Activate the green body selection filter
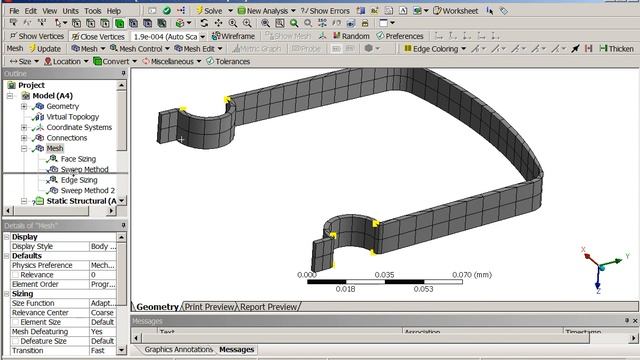Viewport: 640px width, 360px height. click(120, 23)
